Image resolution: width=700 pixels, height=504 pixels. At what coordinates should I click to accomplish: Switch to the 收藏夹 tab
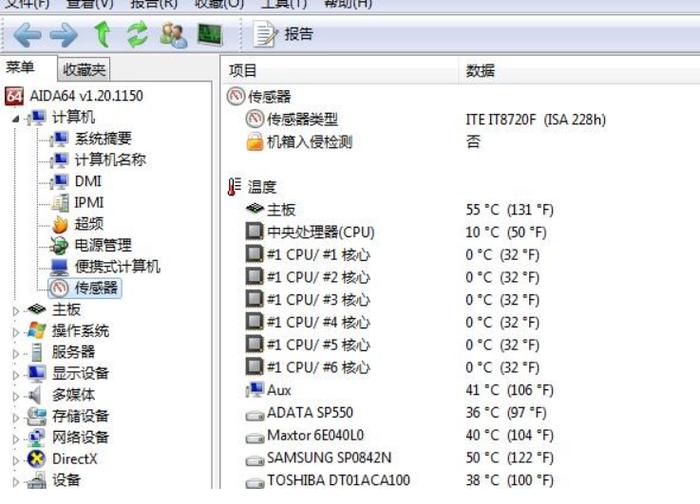[84, 69]
